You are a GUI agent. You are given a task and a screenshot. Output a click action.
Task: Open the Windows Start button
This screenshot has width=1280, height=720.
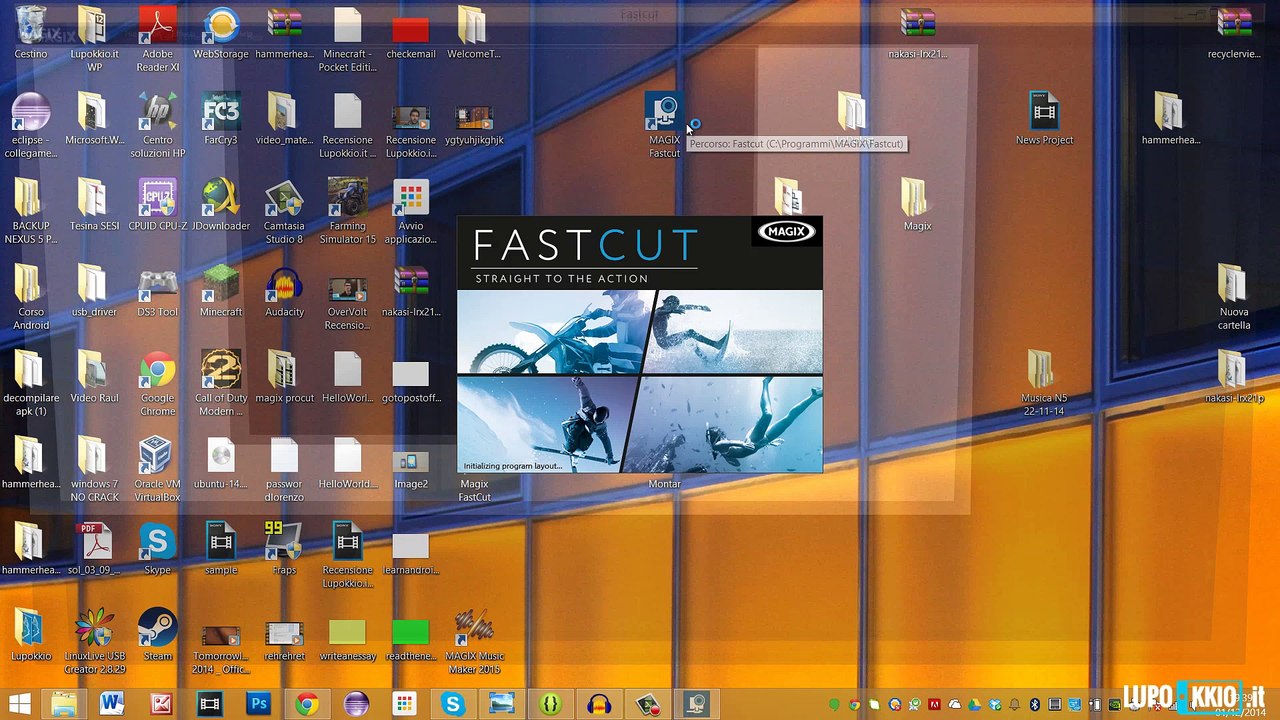coord(19,704)
